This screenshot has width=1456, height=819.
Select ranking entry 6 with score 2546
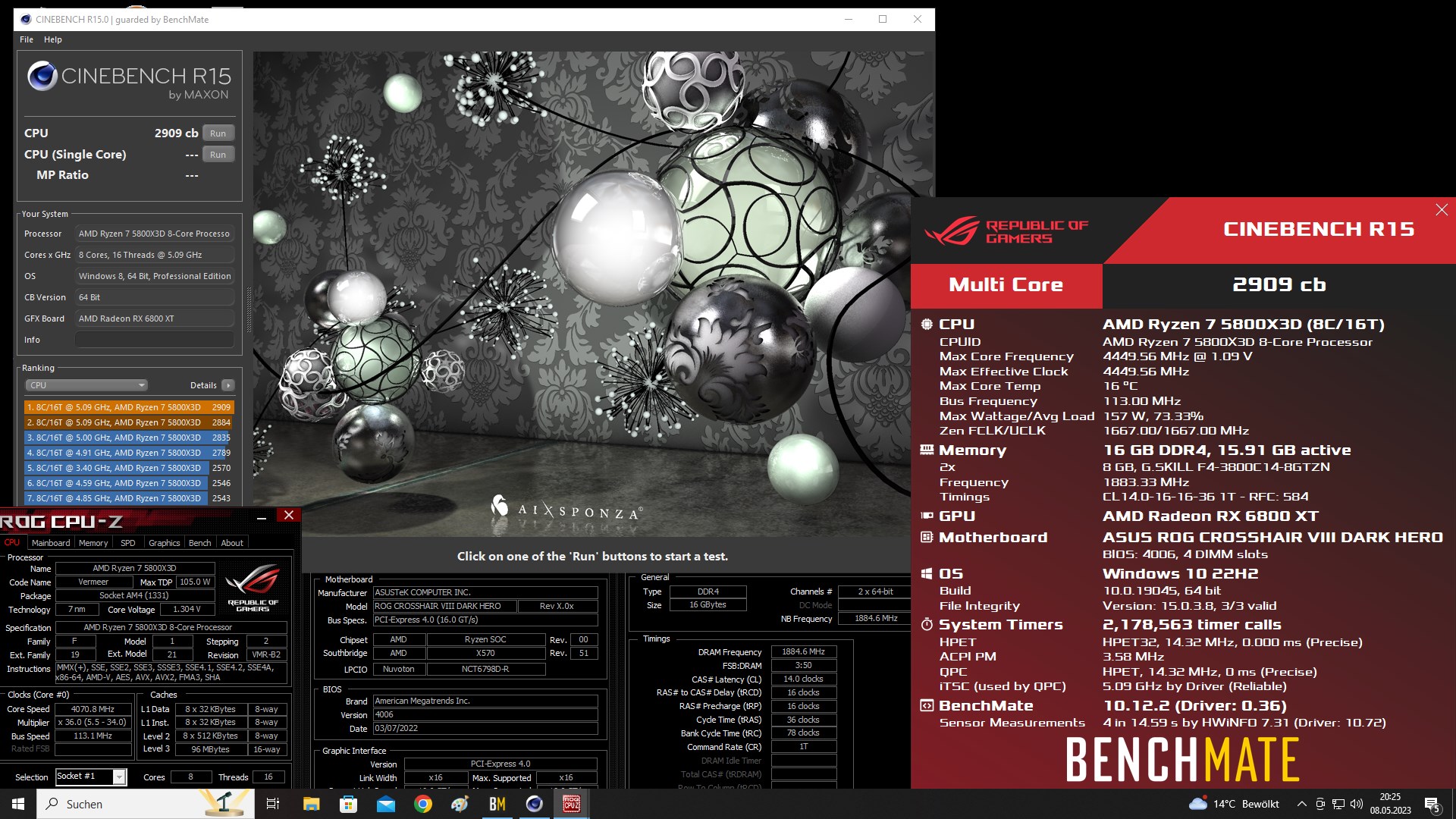(x=128, y=483)
